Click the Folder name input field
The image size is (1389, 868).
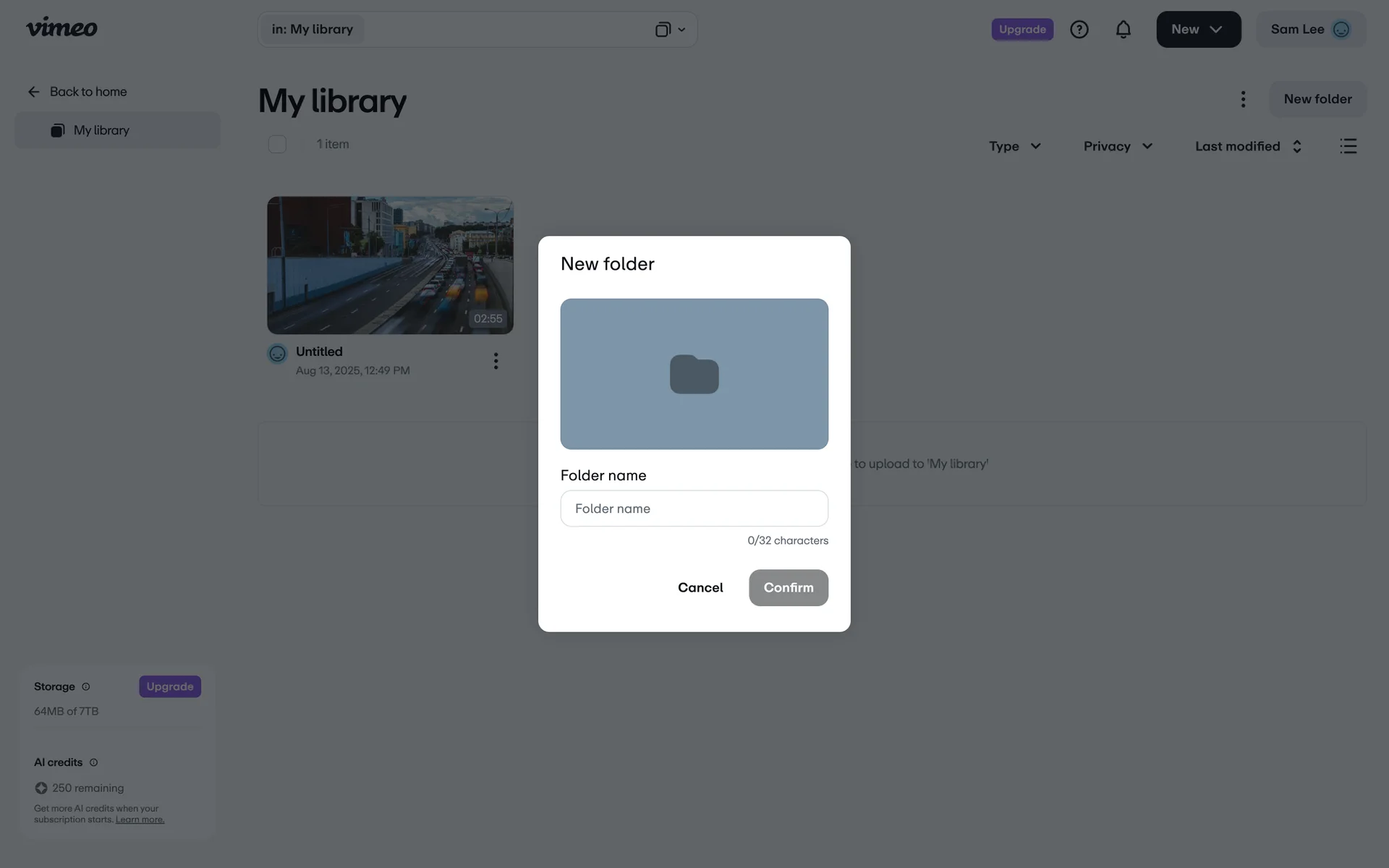tap(694, 509)
